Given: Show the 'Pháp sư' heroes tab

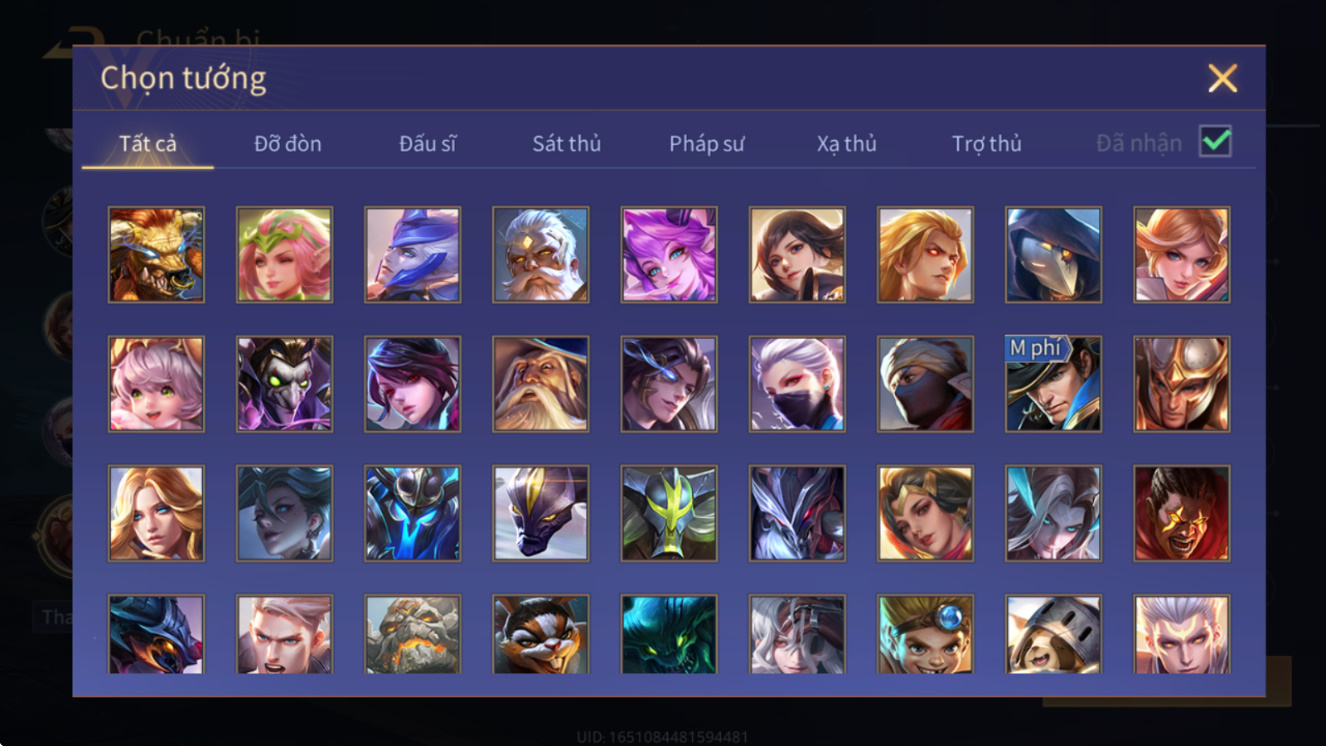Looking at the screenshot, I should pos(707,143).
